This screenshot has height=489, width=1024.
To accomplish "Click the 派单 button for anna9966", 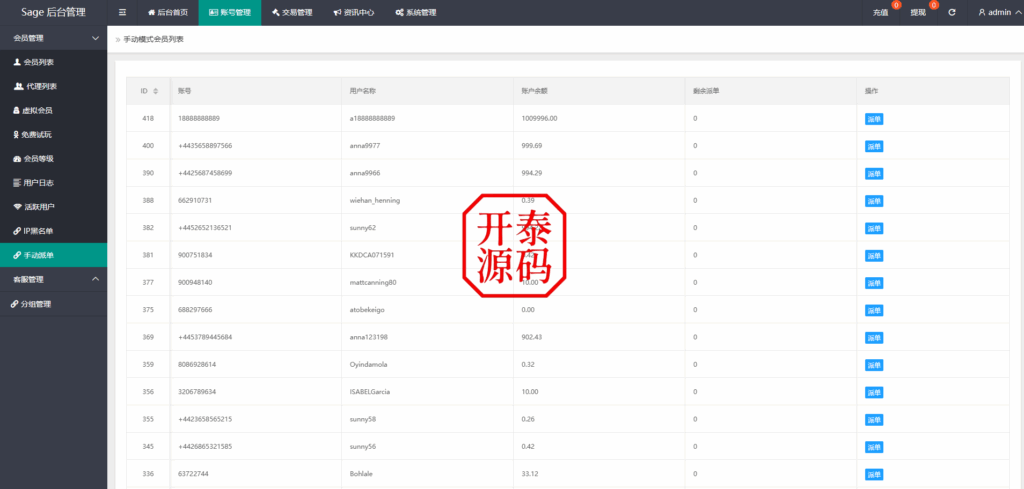I will coord(874,174).
